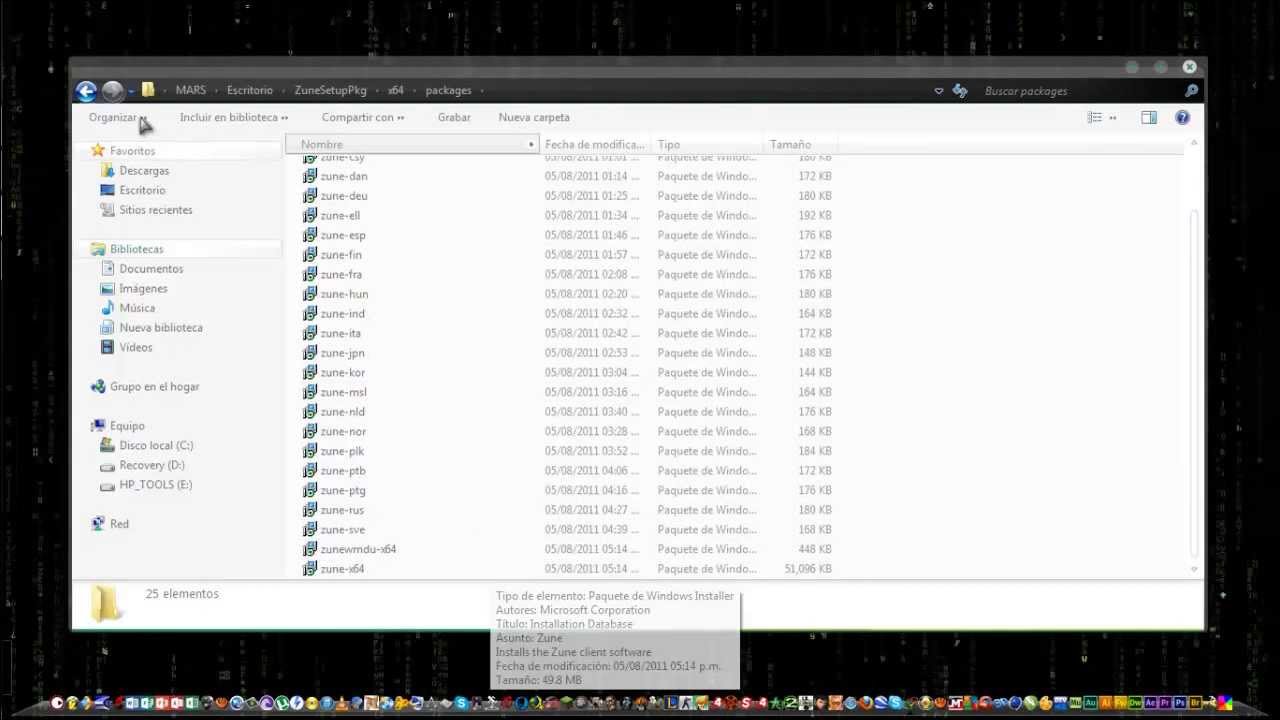1280x720 pixels.
Task: Click the installer icon of zune-dan
Action: (x=310, y=176)
